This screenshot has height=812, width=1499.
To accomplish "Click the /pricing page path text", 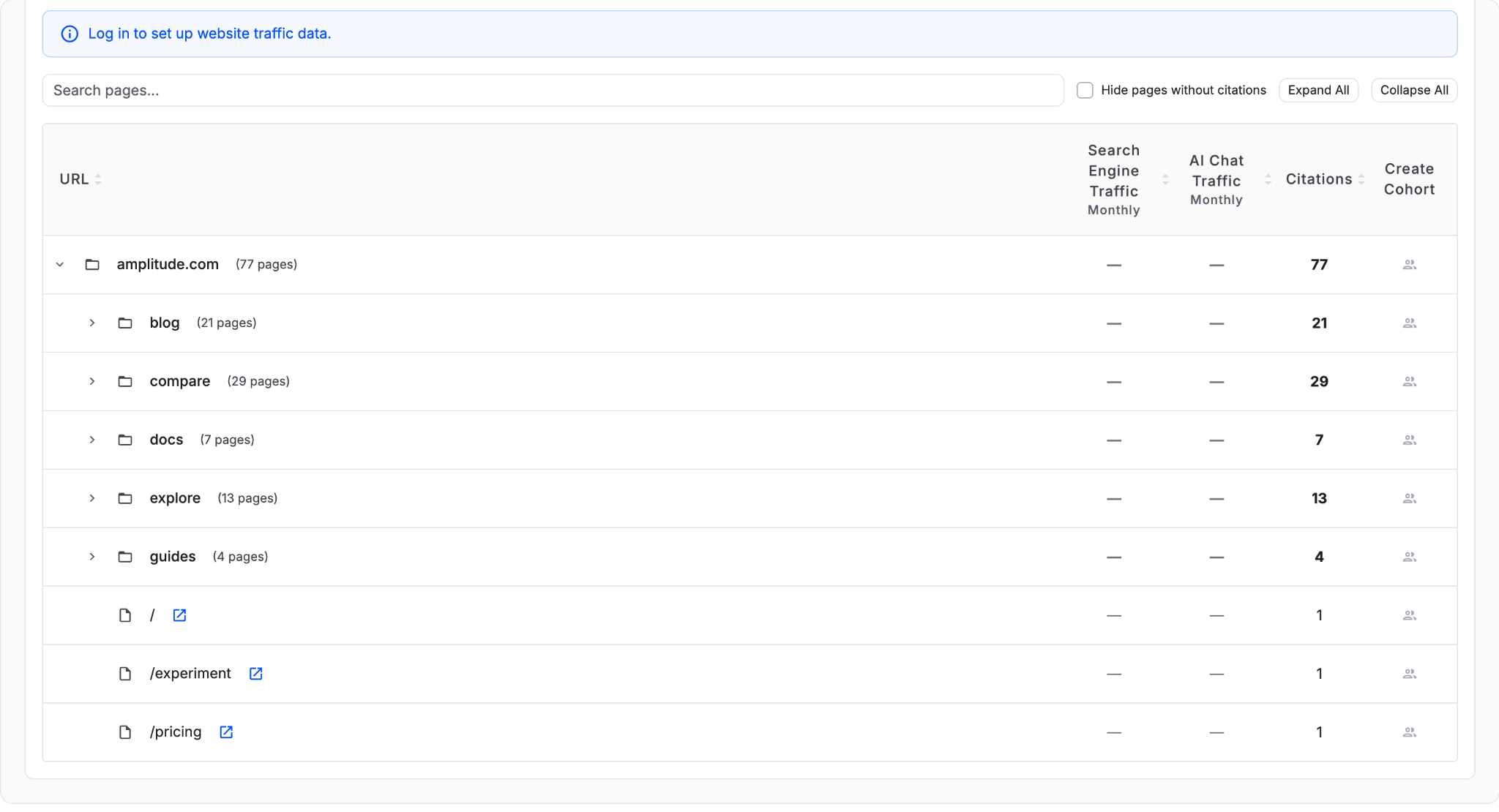I will [176, 732].
